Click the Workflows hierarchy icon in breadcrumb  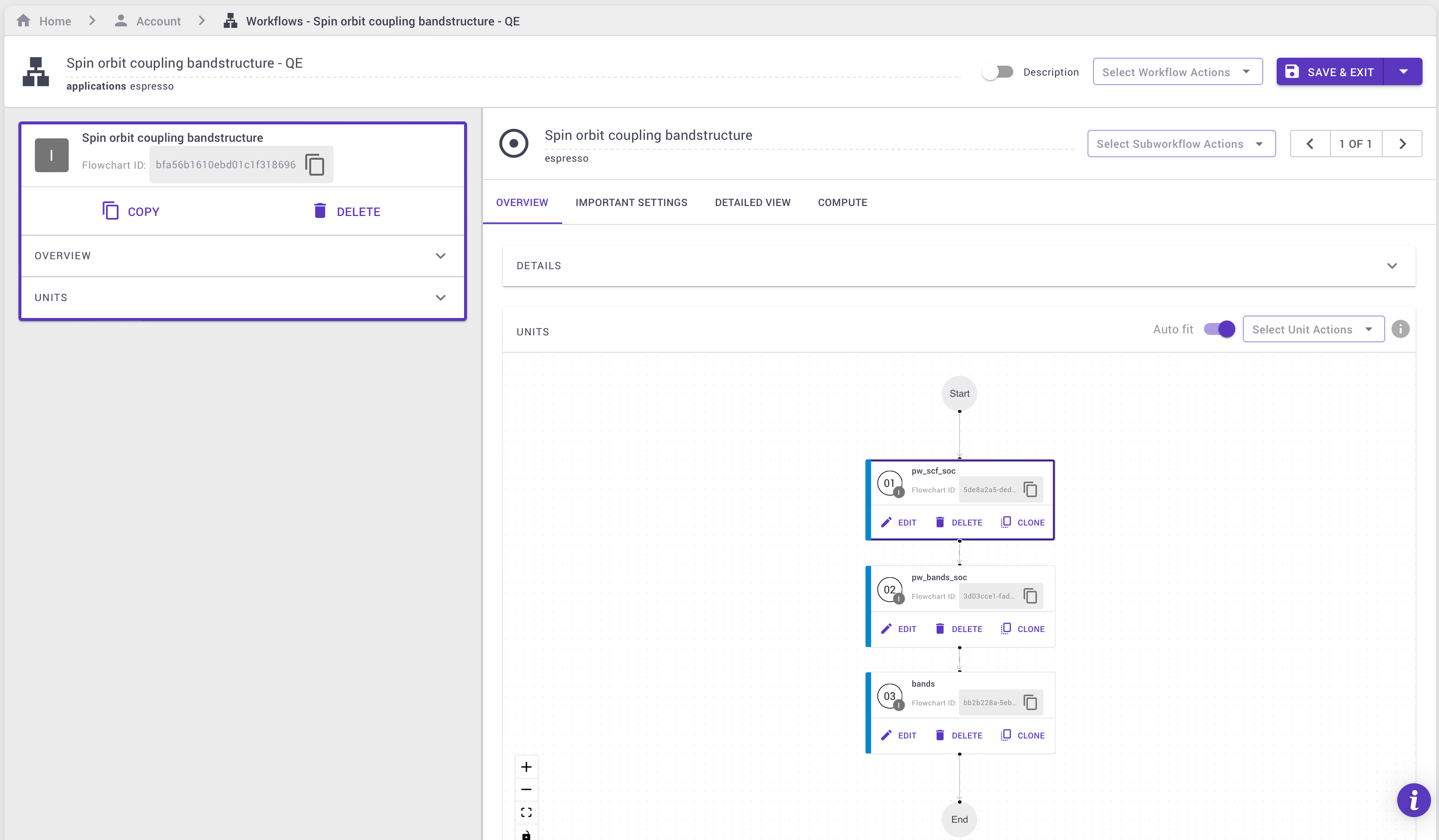[230, 21]
